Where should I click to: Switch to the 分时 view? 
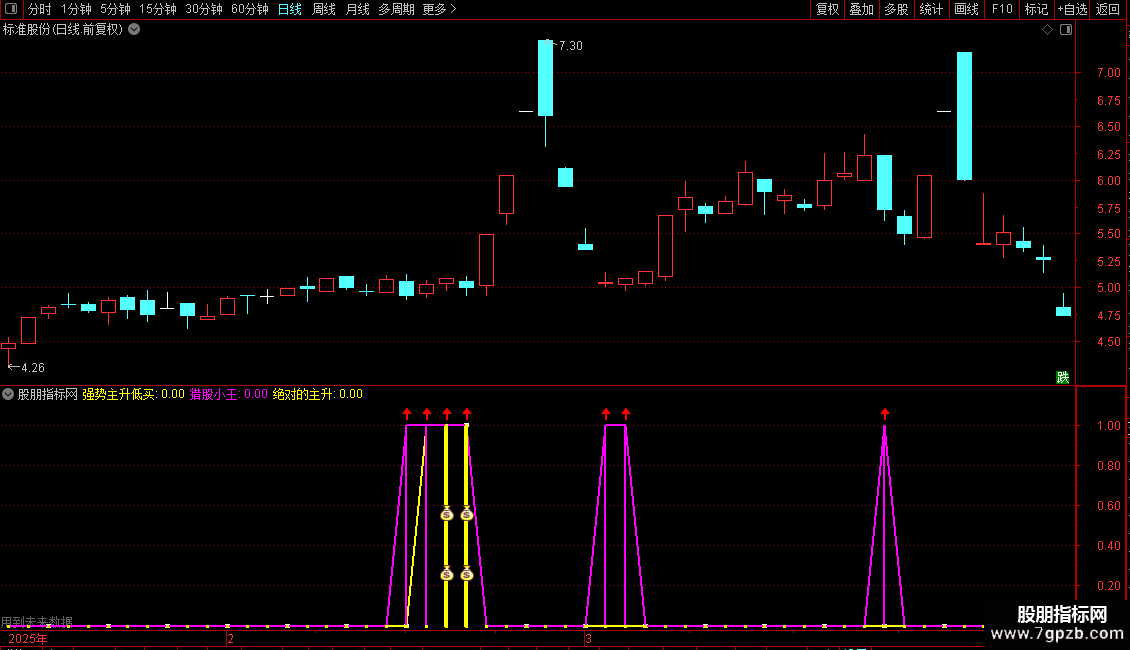[40, 9]
